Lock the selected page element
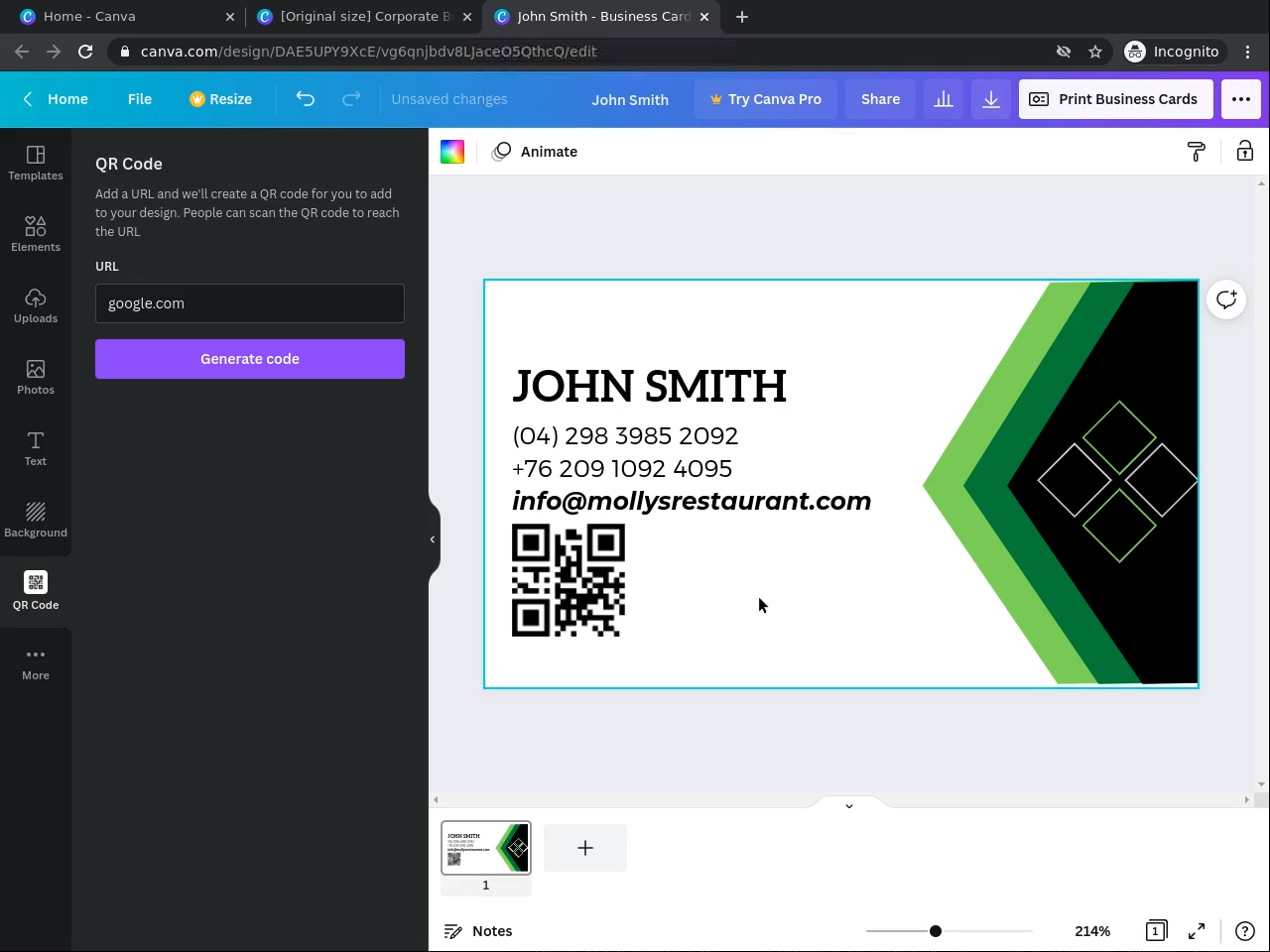 [1244, 152]
